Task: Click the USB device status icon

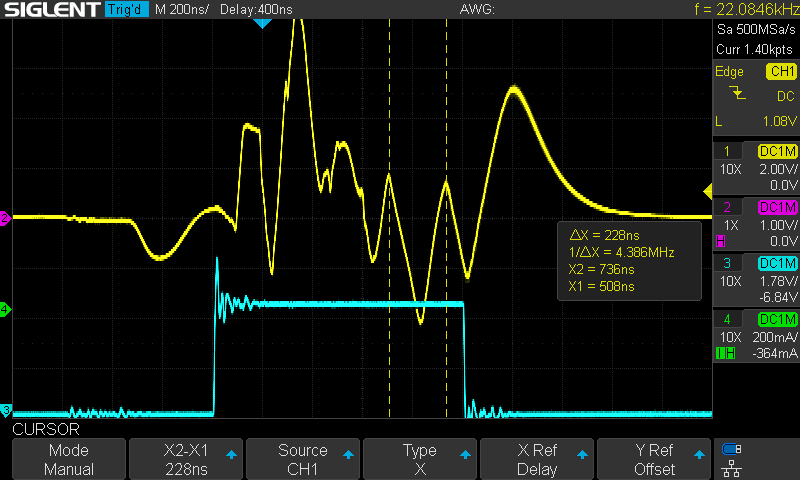Action: tap(732, 449)
